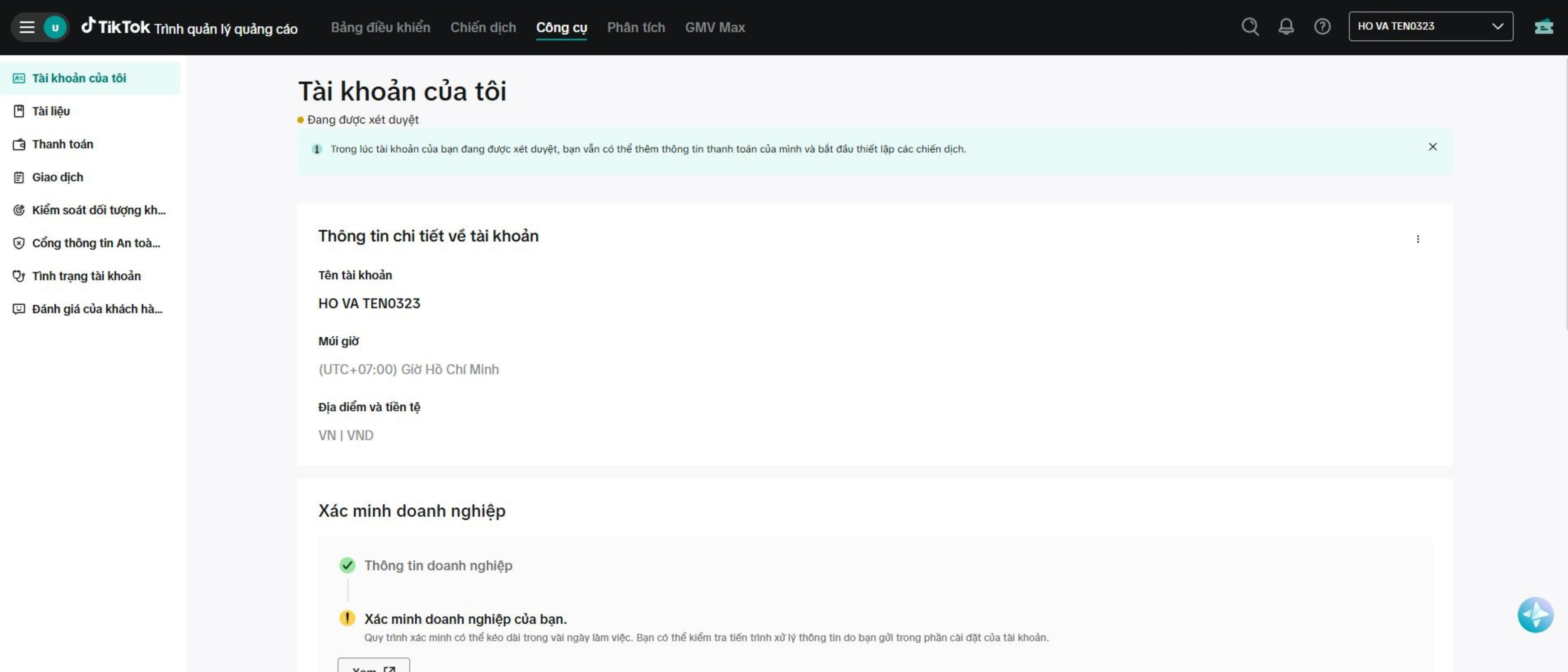Click the search magnifier icon
This screenshot has height=672, width=1568.
point(1250,27)
